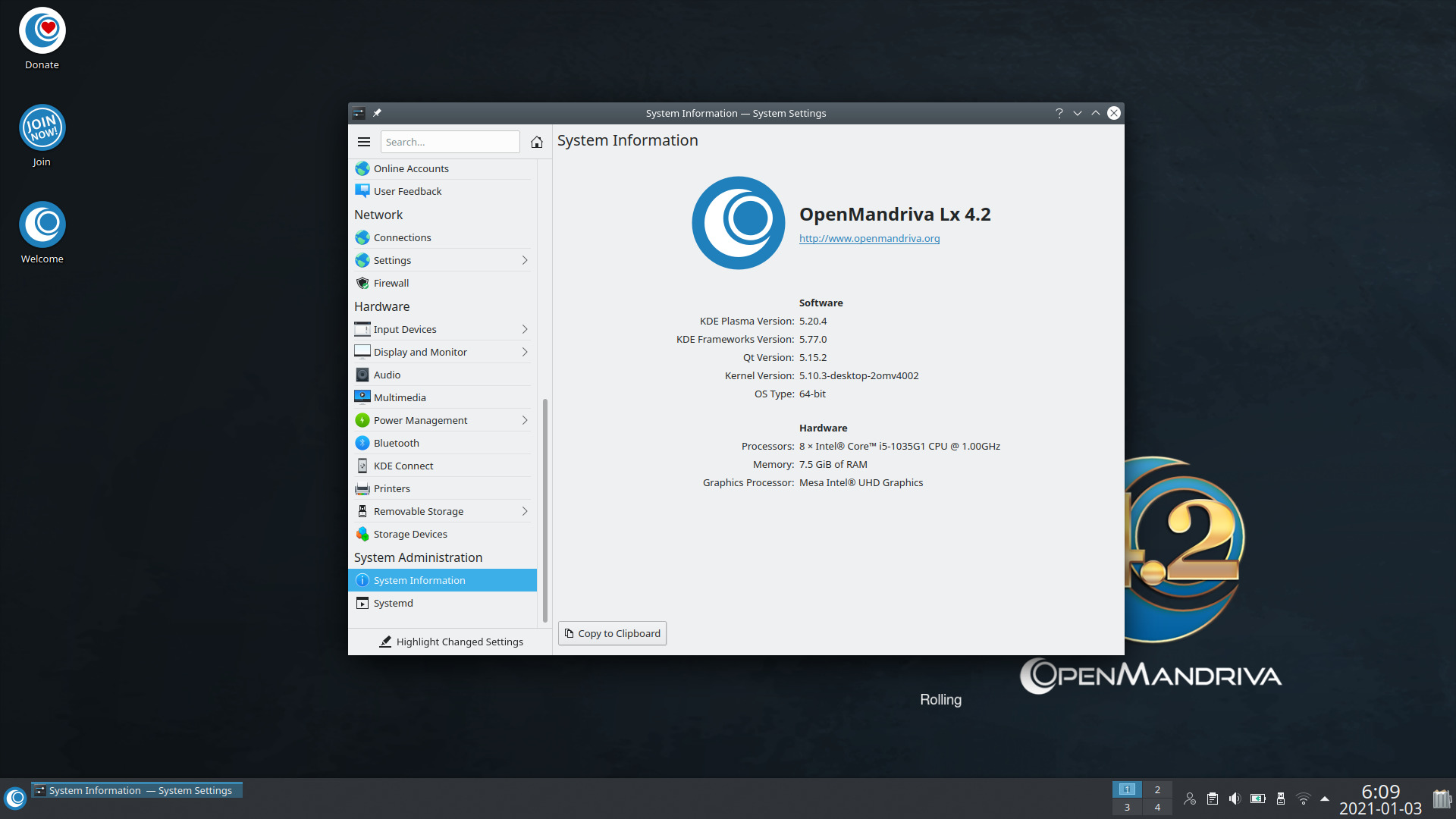The width and height of the screenshot is (1456, 819).
Task: Click inside the Search field
Action: coord(450,142)
